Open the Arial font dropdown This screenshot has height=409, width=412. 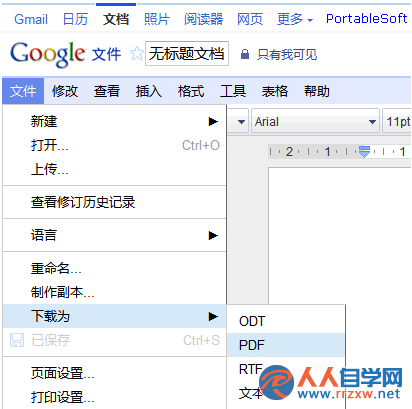click(x=315, y=121)
